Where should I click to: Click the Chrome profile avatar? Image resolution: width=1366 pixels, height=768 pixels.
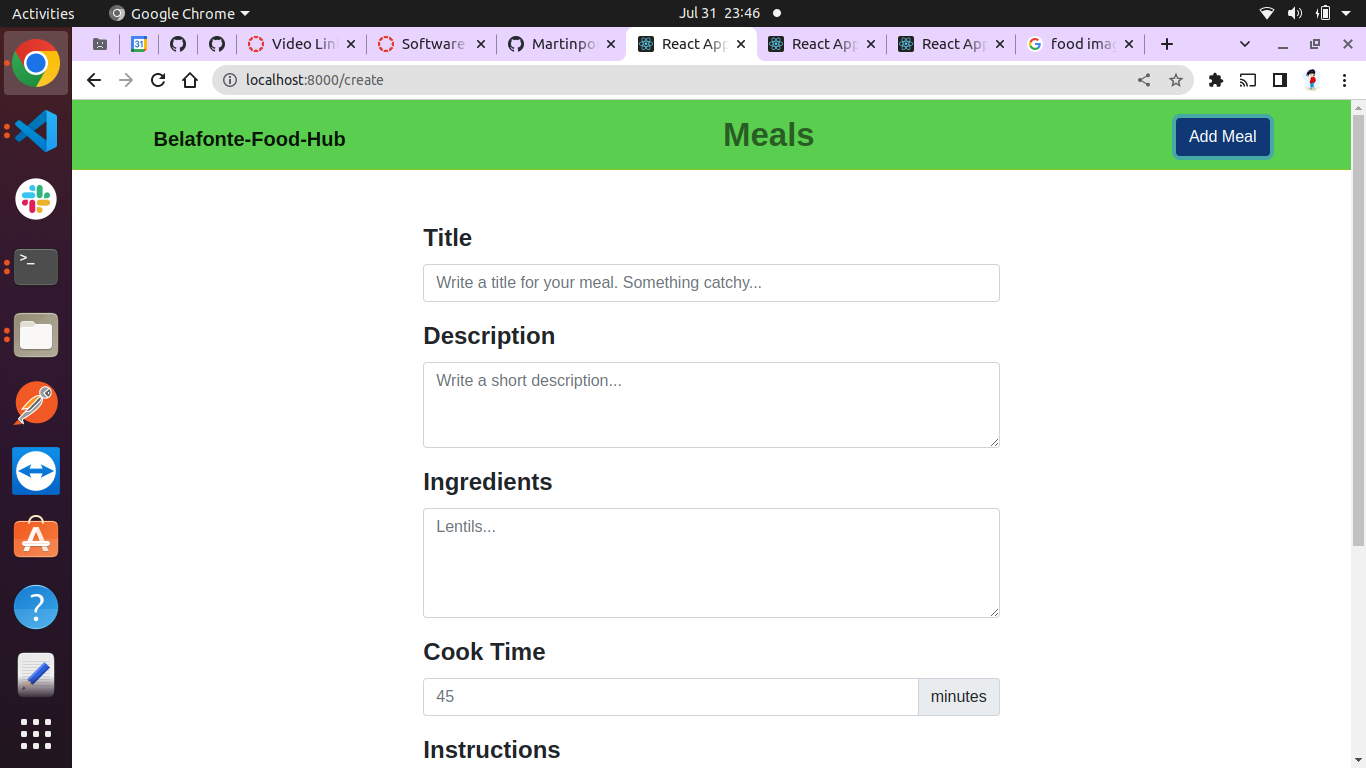1312,80
